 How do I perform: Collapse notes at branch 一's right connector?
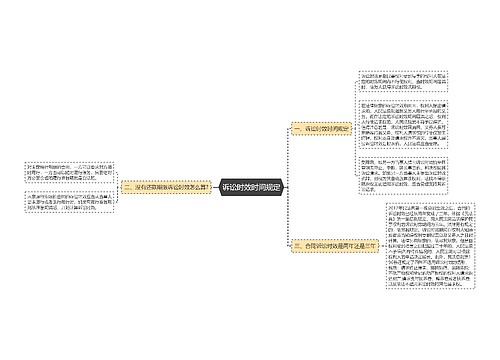[354, 128]
